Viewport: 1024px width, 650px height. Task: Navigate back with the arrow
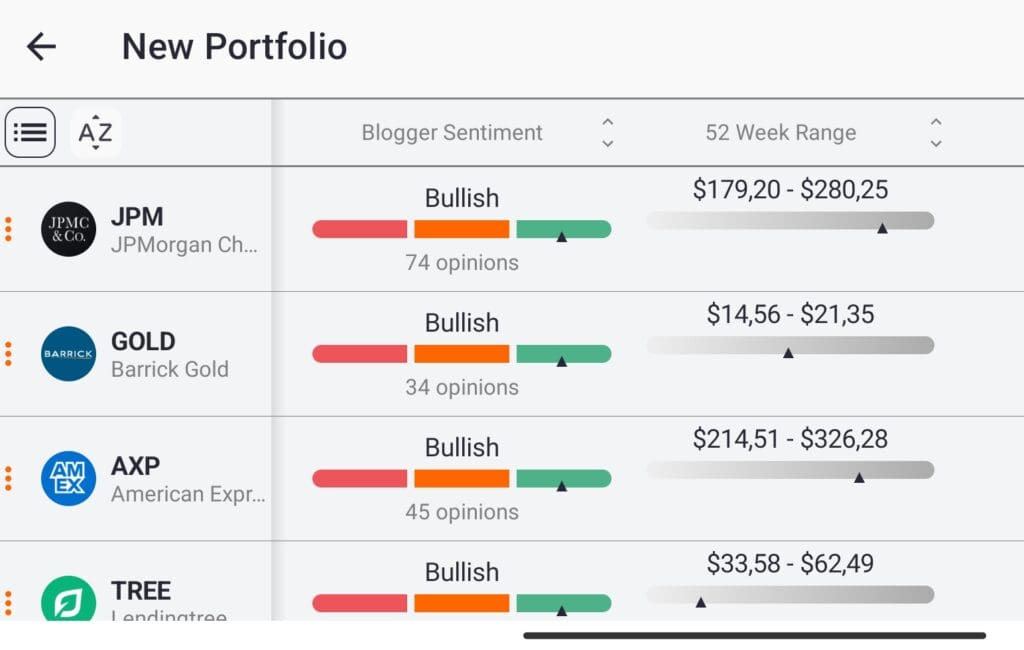(x=40, y=45)
